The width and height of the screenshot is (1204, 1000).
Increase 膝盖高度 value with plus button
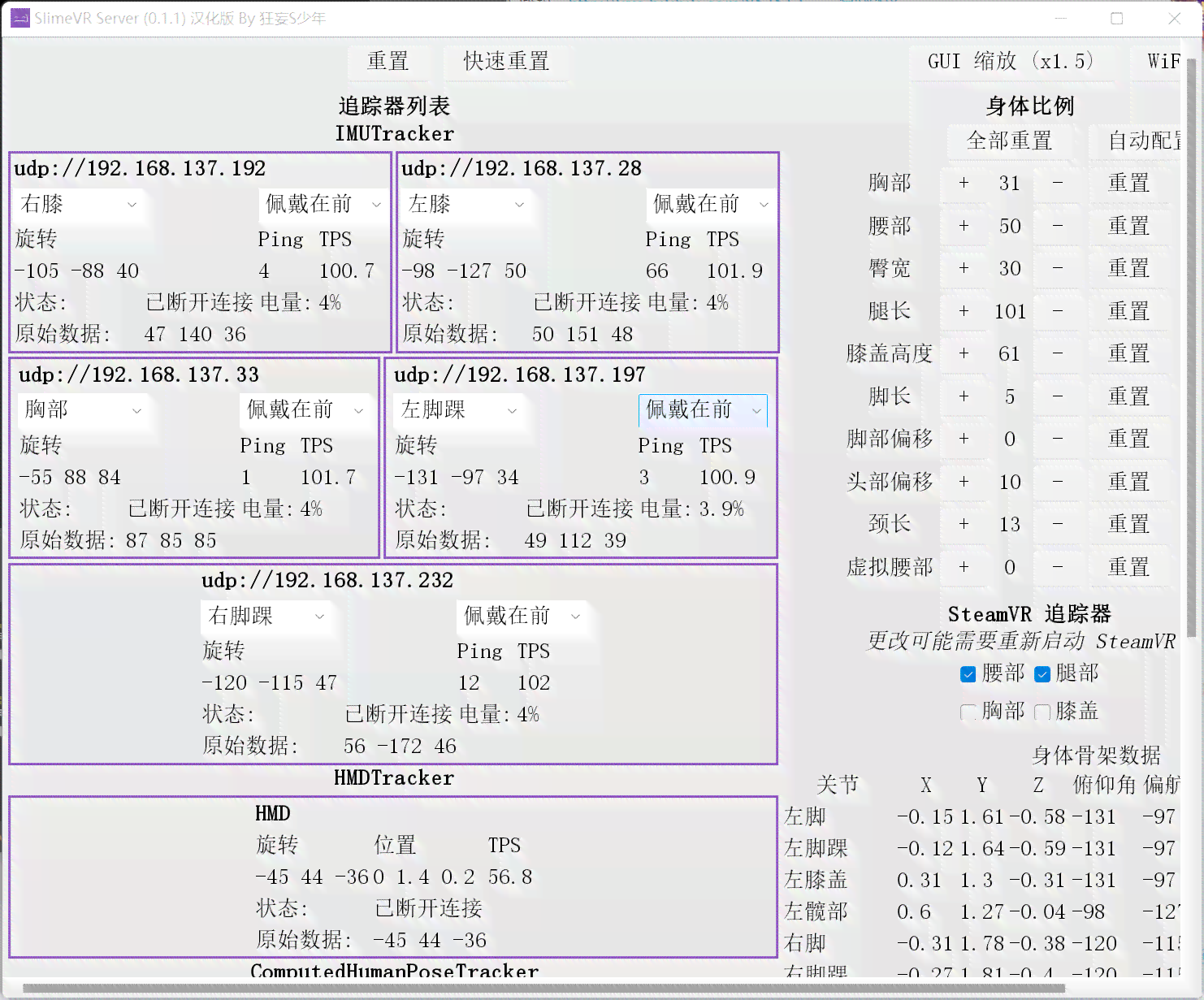(964, 353)
